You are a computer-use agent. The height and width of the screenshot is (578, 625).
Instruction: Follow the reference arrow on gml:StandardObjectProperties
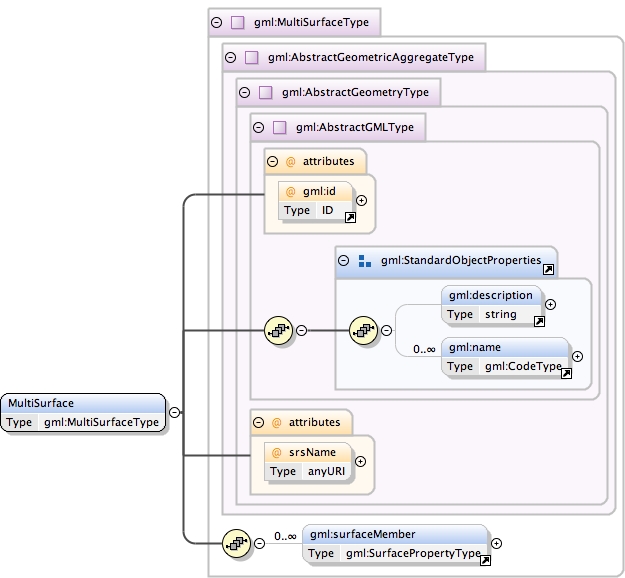coord(548,270)
